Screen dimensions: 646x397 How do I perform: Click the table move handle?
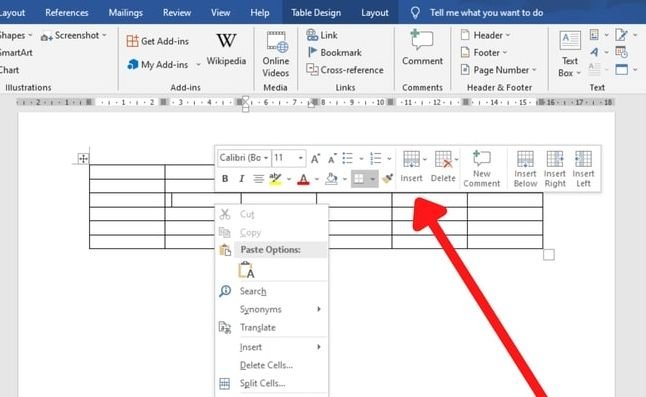point(83,159)
